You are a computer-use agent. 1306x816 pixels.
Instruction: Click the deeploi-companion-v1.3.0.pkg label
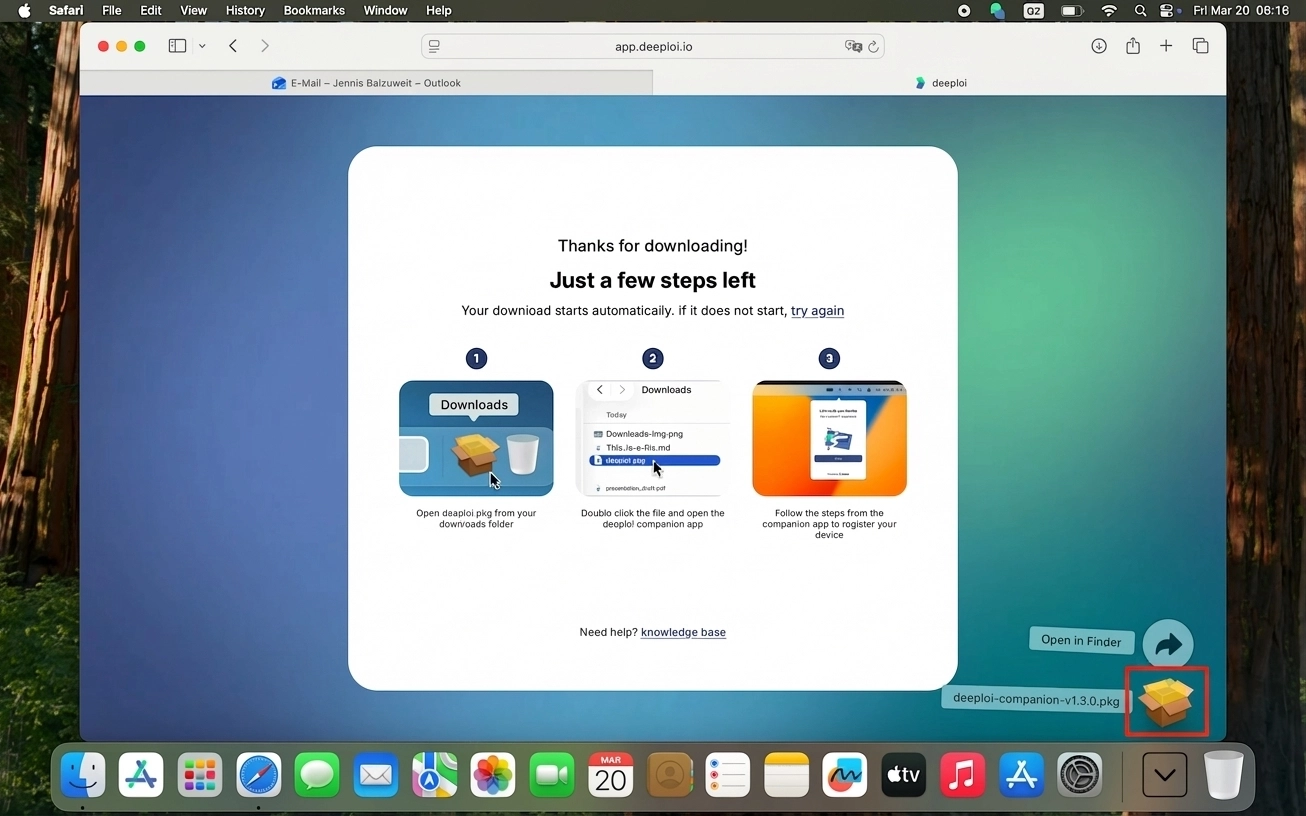(x=1036, y=700)
